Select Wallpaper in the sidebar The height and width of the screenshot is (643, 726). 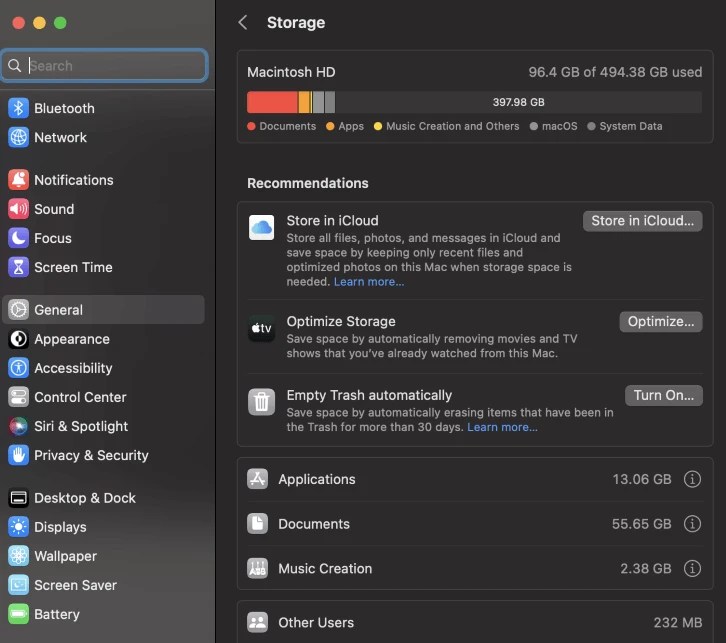(x=104, y=556)
